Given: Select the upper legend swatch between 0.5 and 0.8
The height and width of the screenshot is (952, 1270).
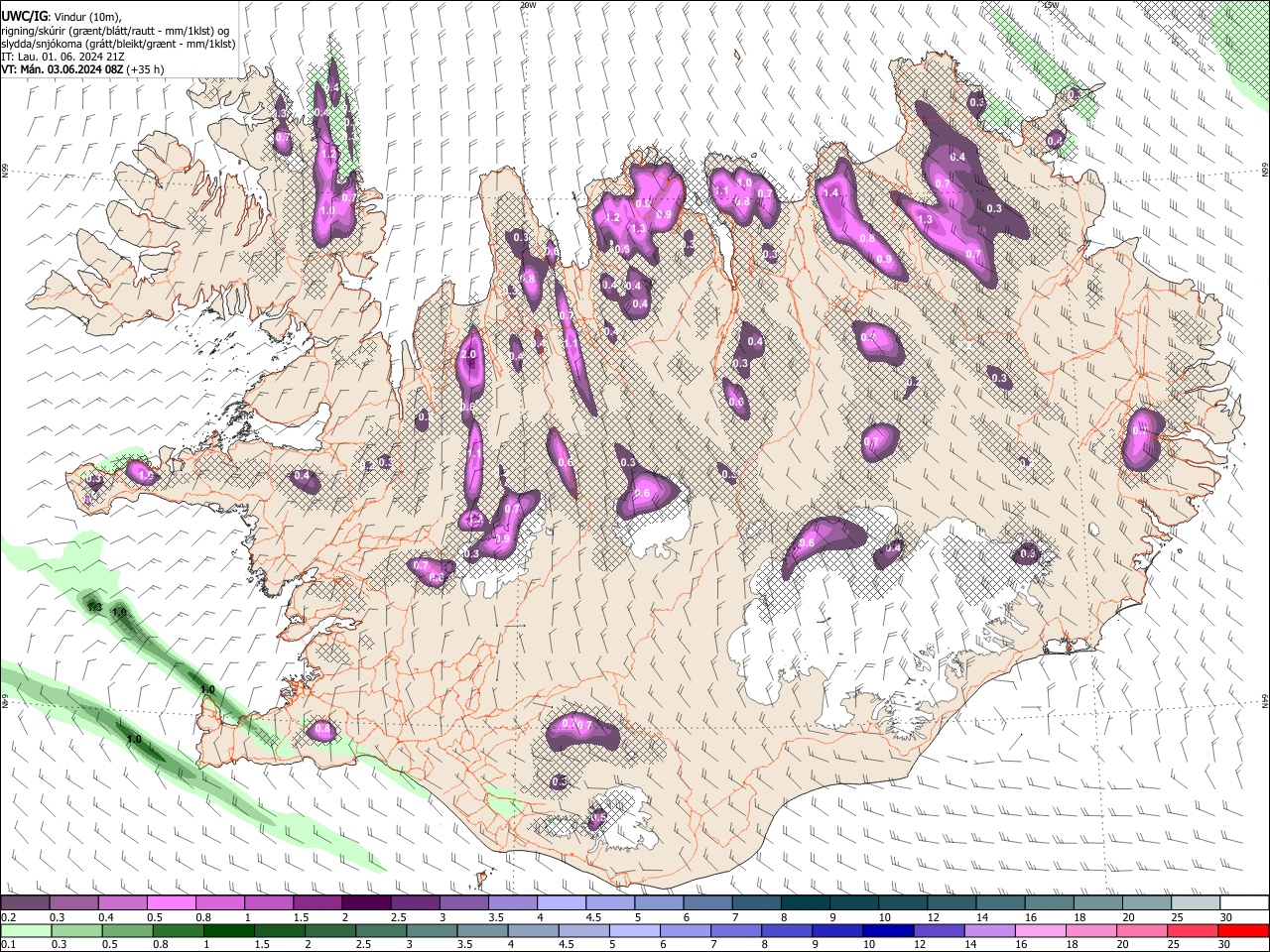Looking at the screenshot, I should (x=171, y=902).
